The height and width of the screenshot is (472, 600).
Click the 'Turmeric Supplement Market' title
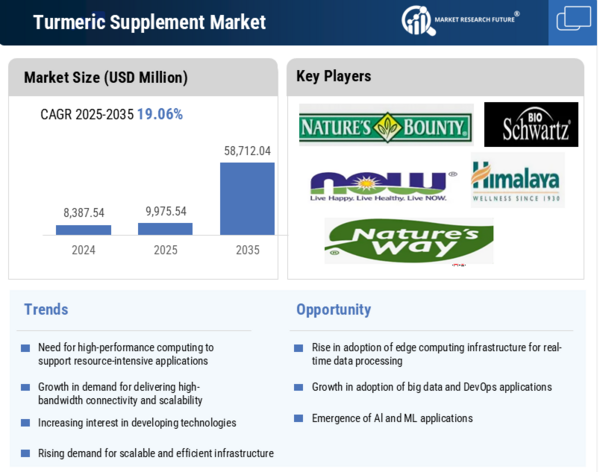coord(150,22)
